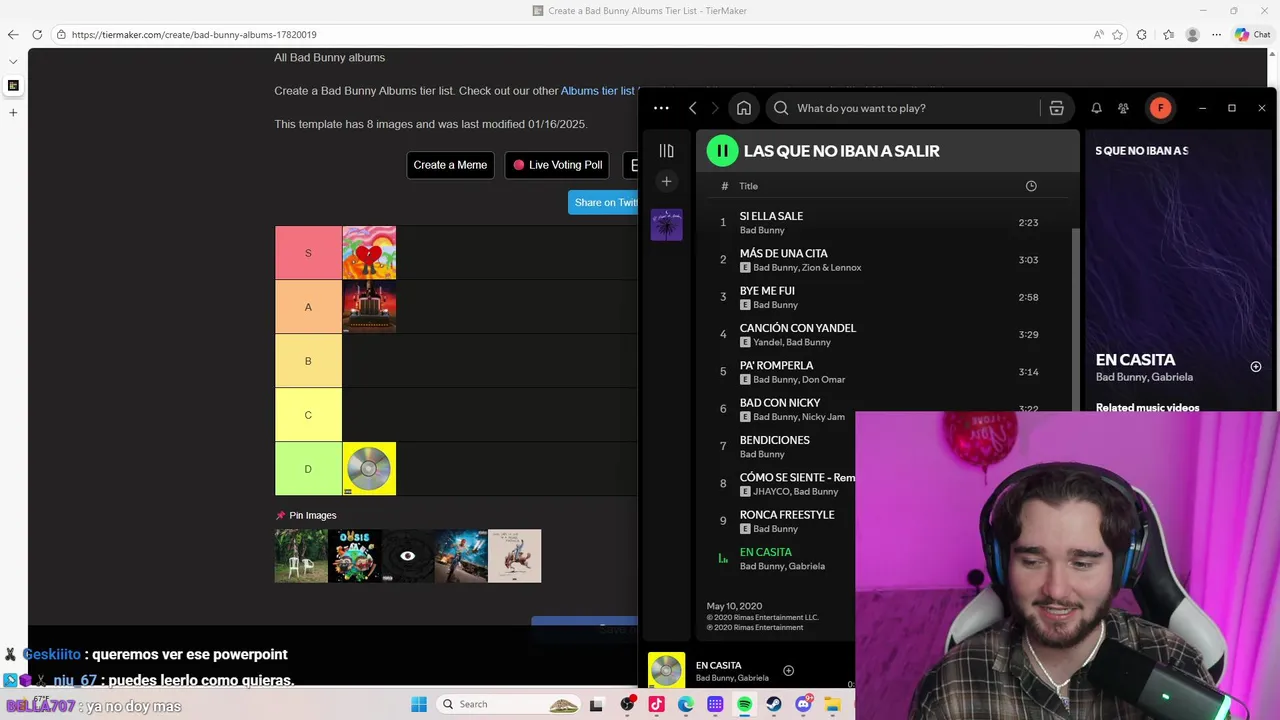
Task: Select the truck album in A tier
Action: [369, 307]
